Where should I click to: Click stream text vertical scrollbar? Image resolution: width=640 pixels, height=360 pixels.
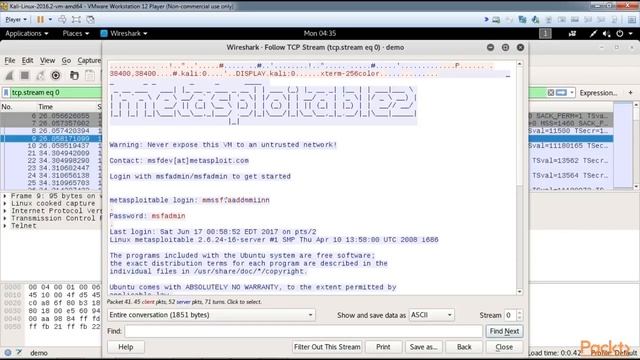(x=520, y=178)
